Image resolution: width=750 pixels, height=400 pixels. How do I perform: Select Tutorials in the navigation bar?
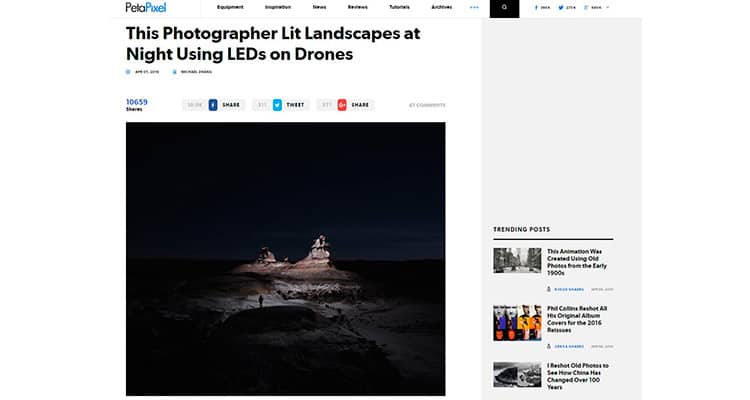[399, 7]
